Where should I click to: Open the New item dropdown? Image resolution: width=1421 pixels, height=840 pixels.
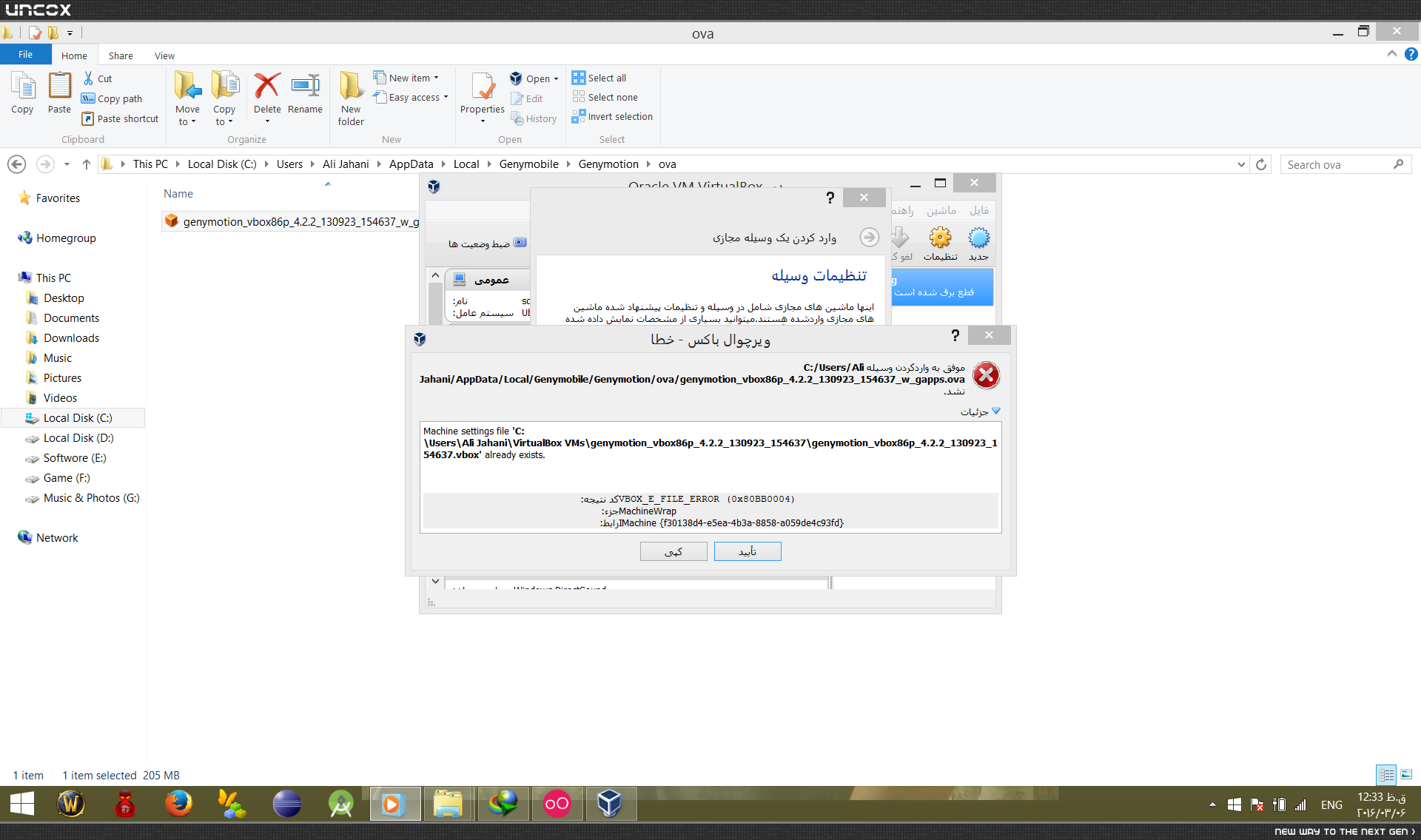(x=406, y=78)
